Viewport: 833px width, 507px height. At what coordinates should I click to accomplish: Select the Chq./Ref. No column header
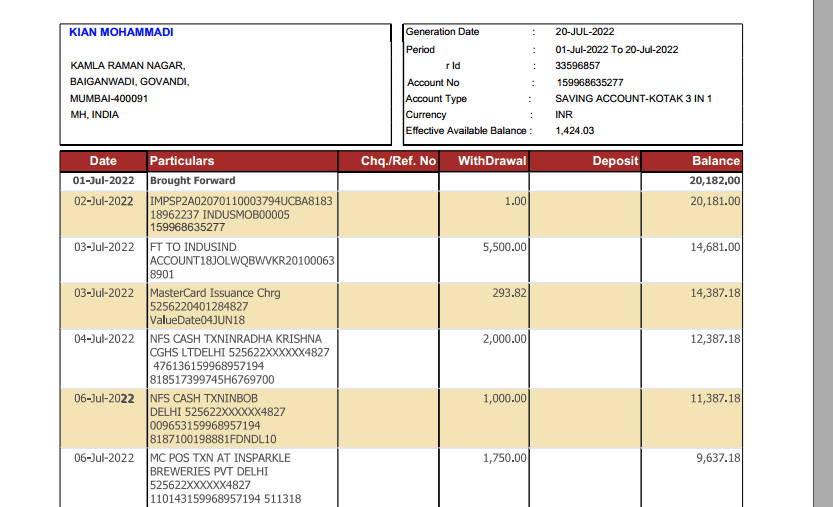[399, 161]
